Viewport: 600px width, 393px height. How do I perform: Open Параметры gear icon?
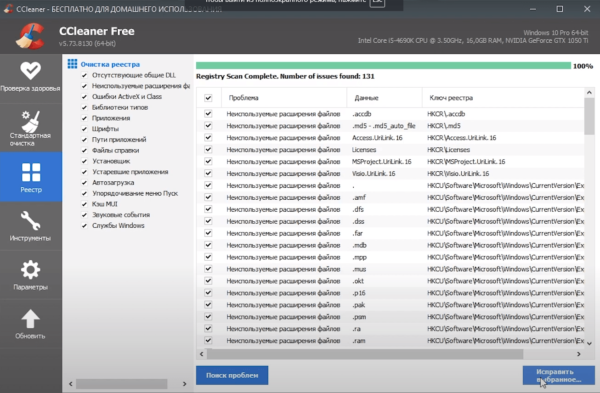coord(30,270)
